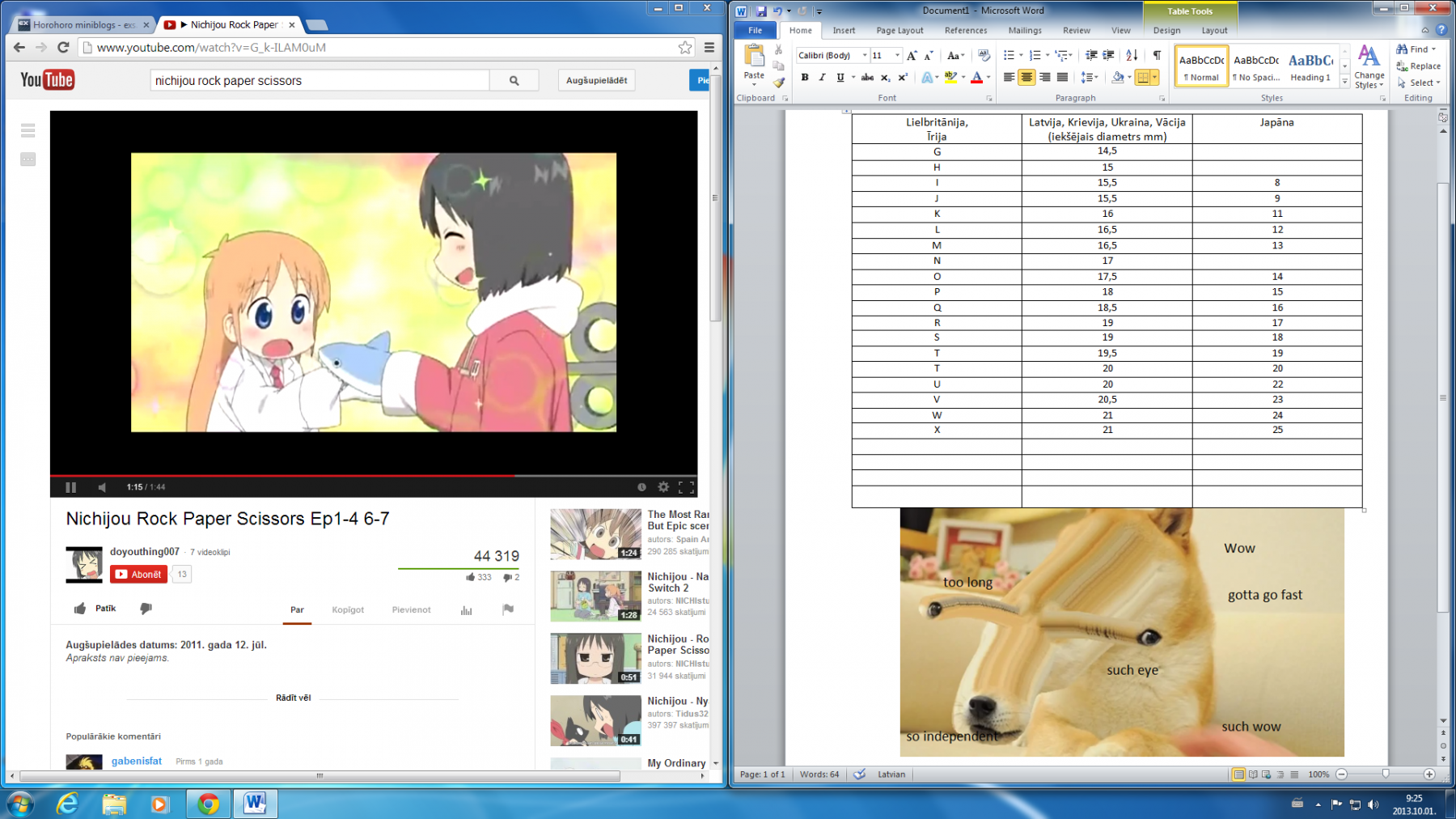This screenshot has width=1456, height=819.
Task: Open the video settings gear
Action: (663, 487)
